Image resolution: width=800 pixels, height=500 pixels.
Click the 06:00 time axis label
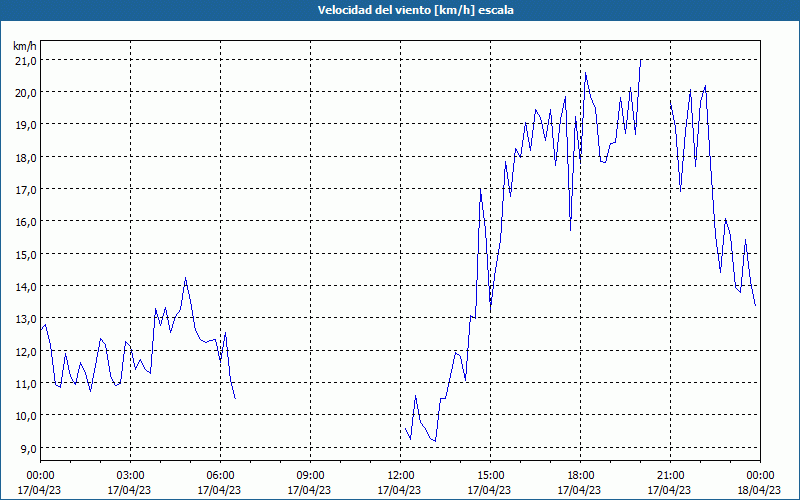(220, 476)
